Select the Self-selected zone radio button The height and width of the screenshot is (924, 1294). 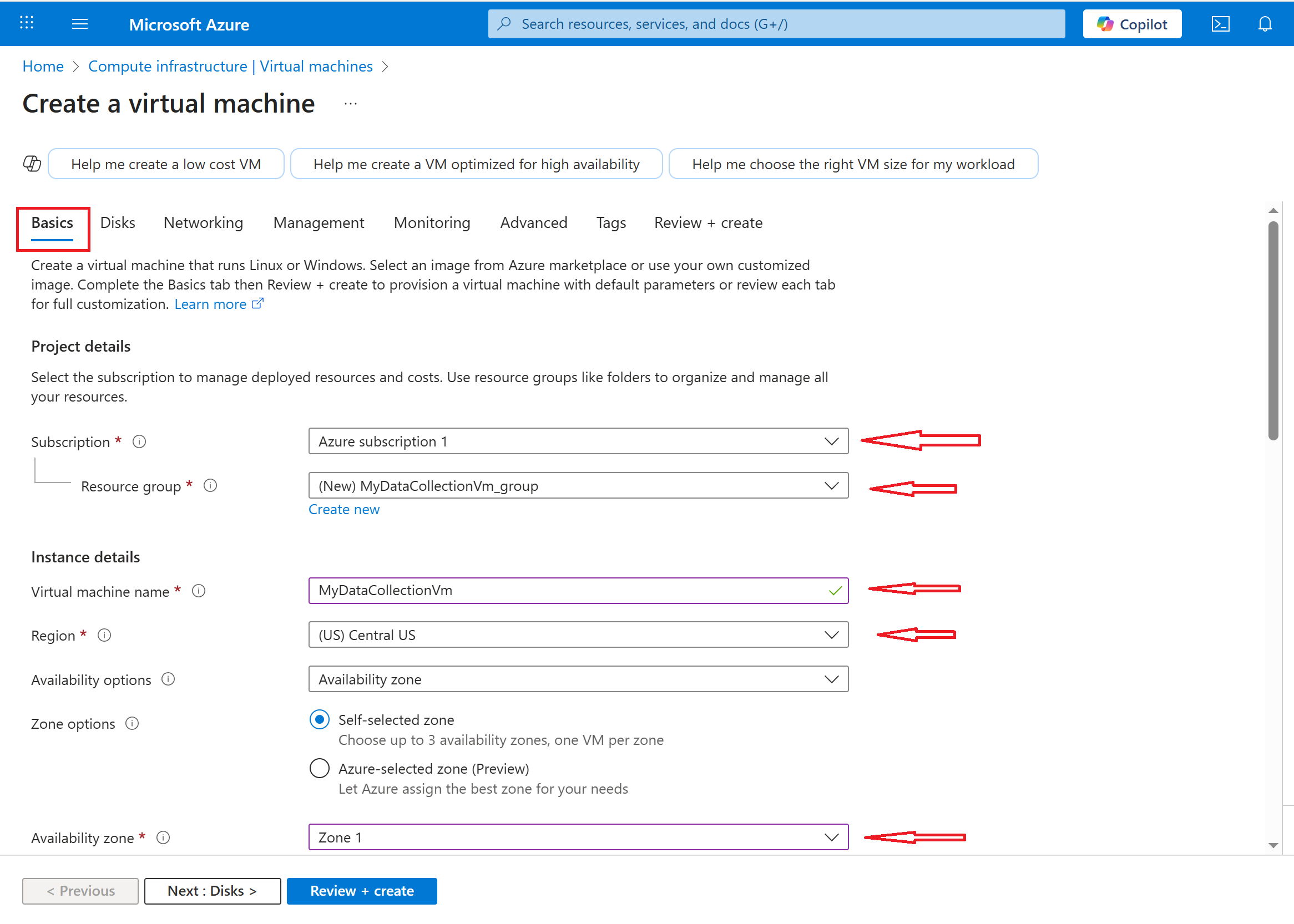point(320,720)
